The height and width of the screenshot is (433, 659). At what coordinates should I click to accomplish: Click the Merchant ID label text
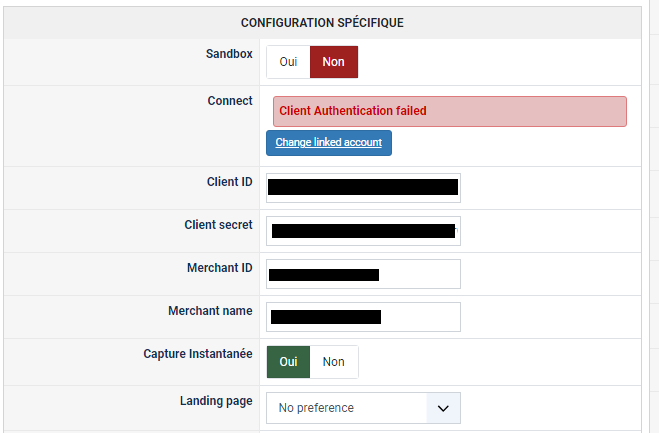219,268
